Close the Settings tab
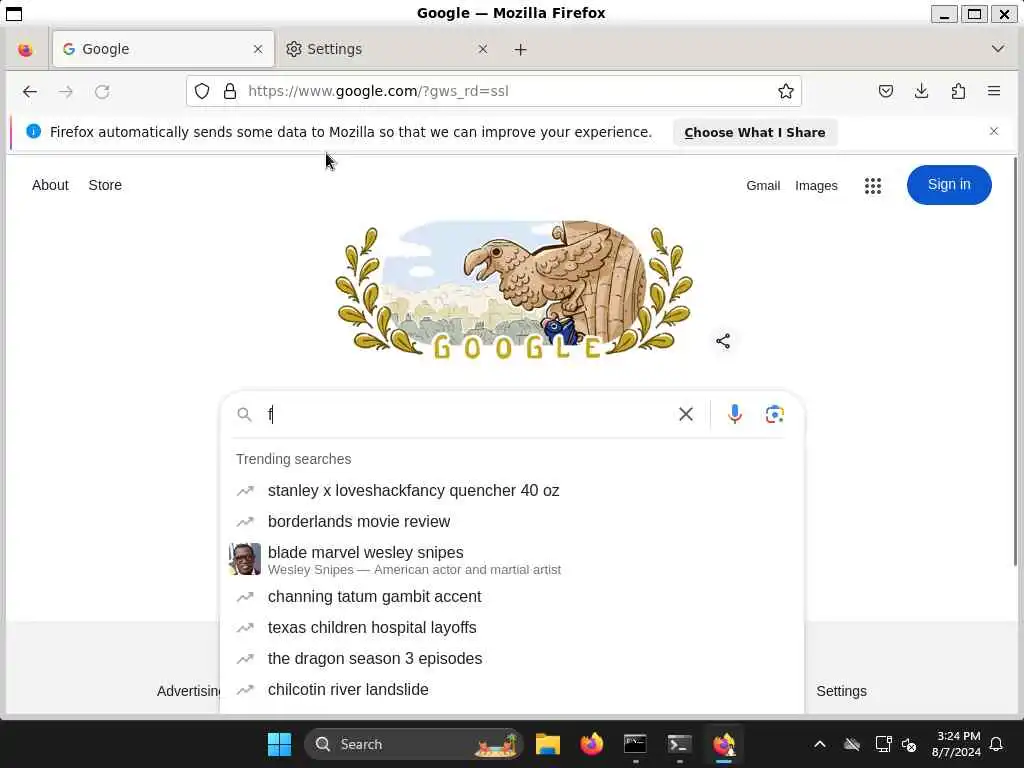Screen dimensions: 1024x768 click(483, 49)
